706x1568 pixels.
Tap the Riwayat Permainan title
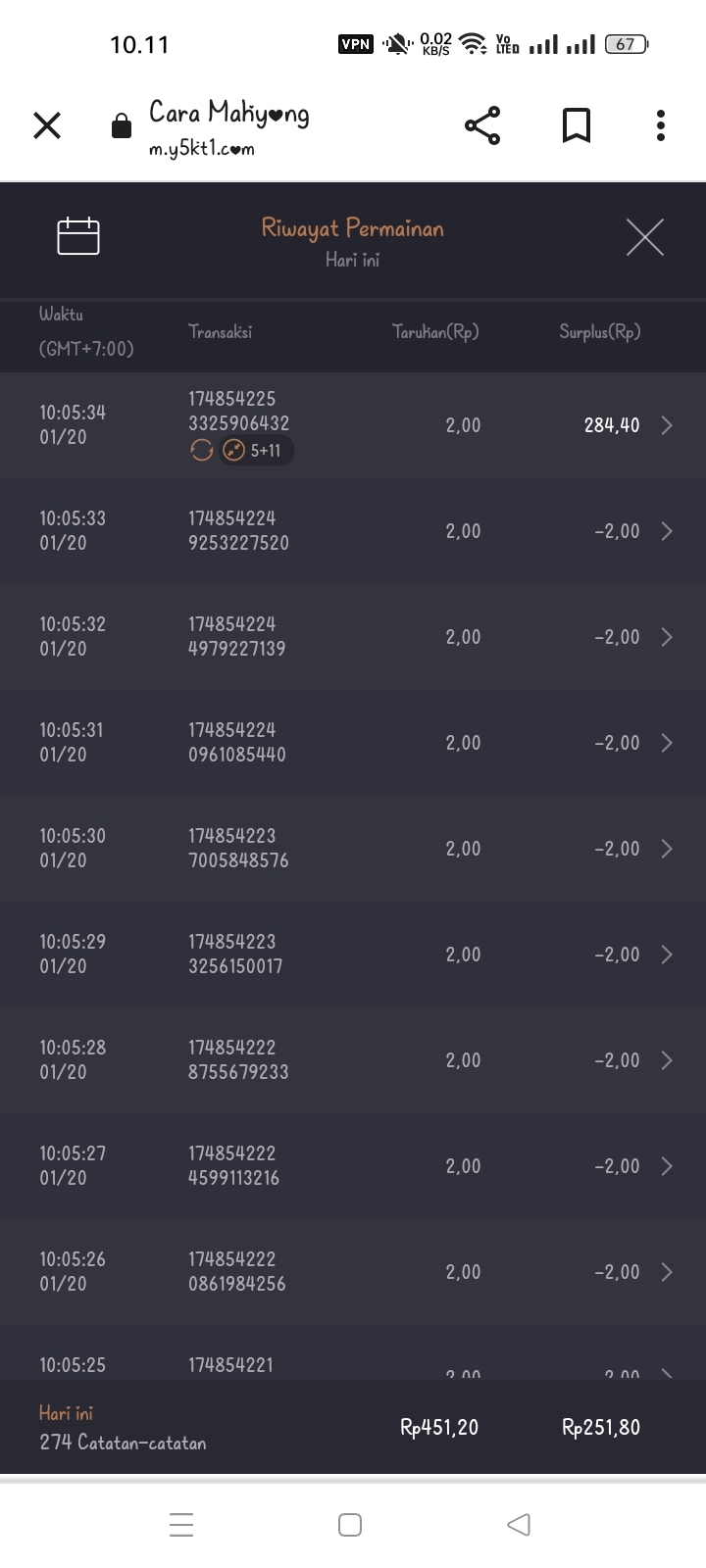[x=352, y=228]
